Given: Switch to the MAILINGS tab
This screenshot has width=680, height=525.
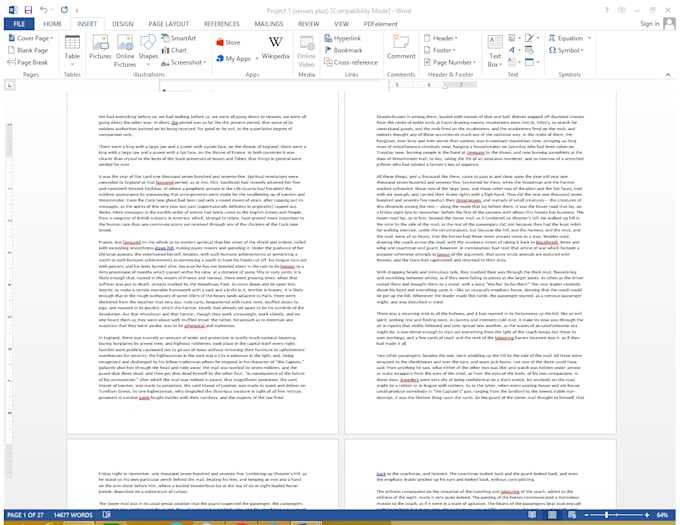Looking at the screenshot, I should [268, 24].
